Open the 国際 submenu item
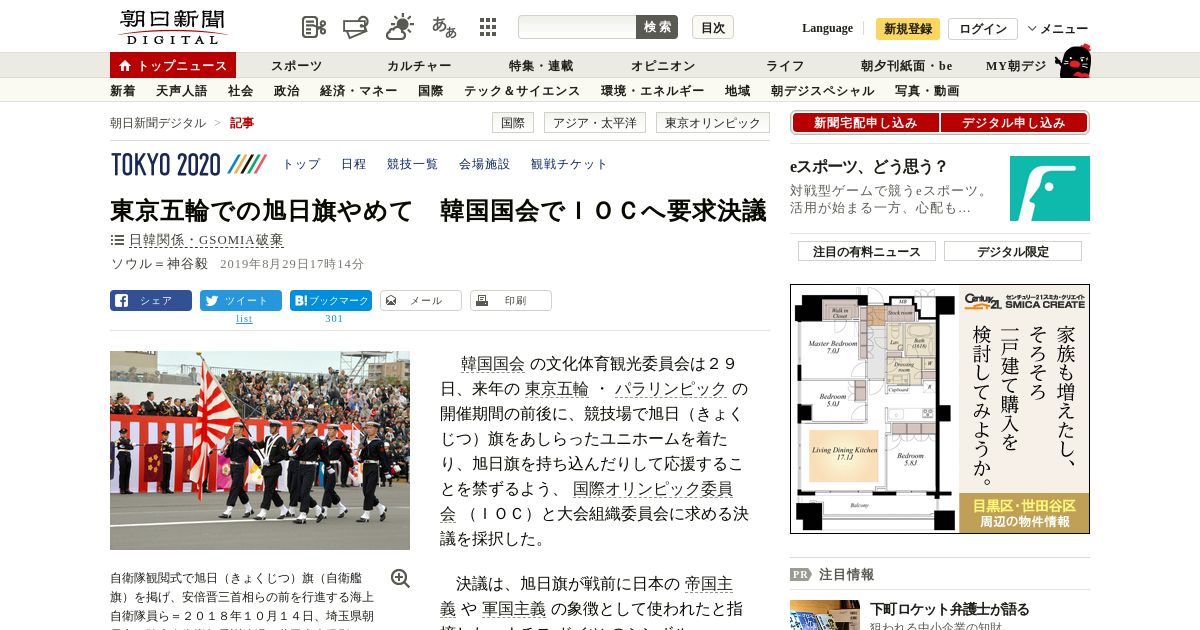The height and width of the screenshot is (630, 1200). pos(431,91)
